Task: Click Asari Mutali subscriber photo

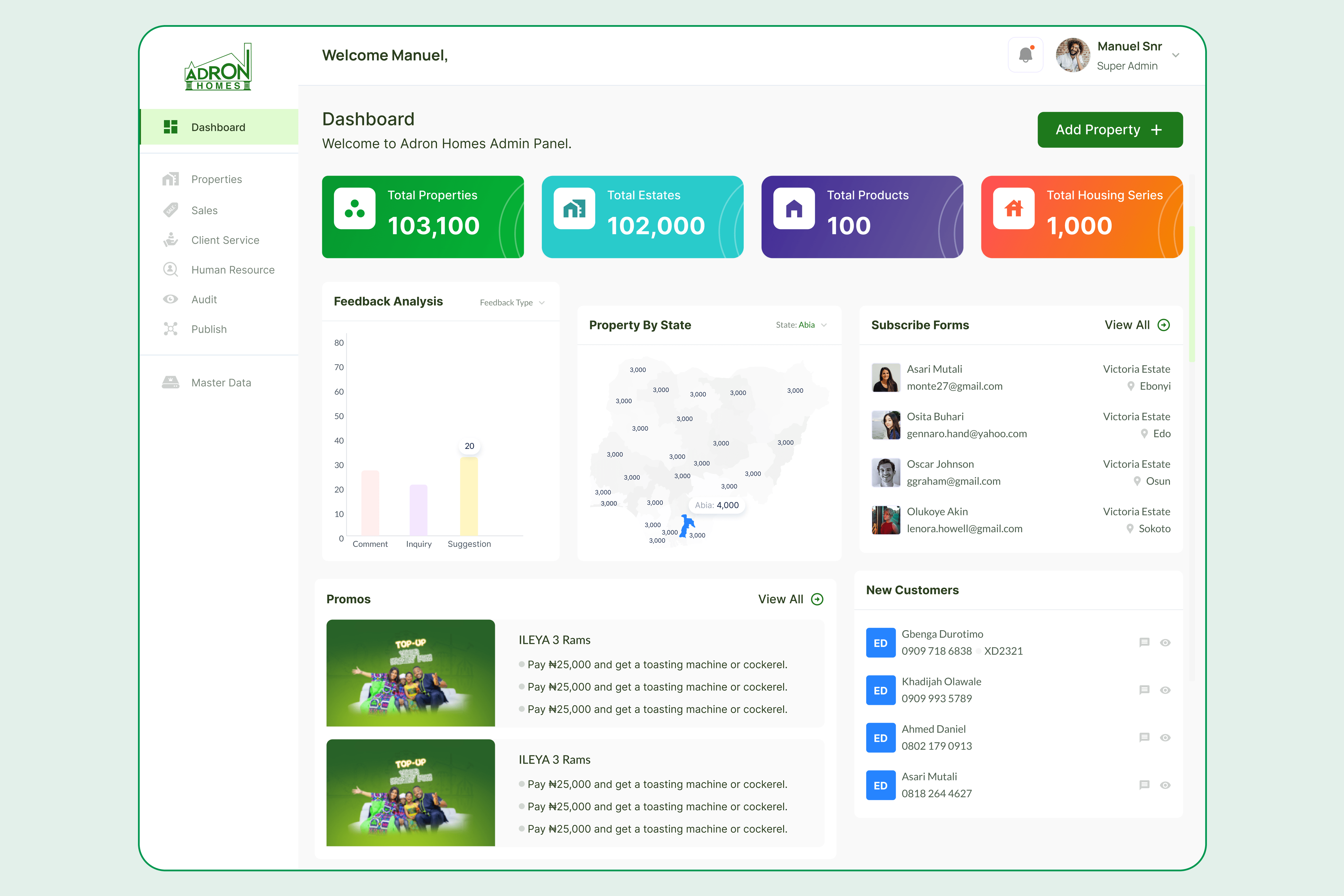Action: pos(886,378)
